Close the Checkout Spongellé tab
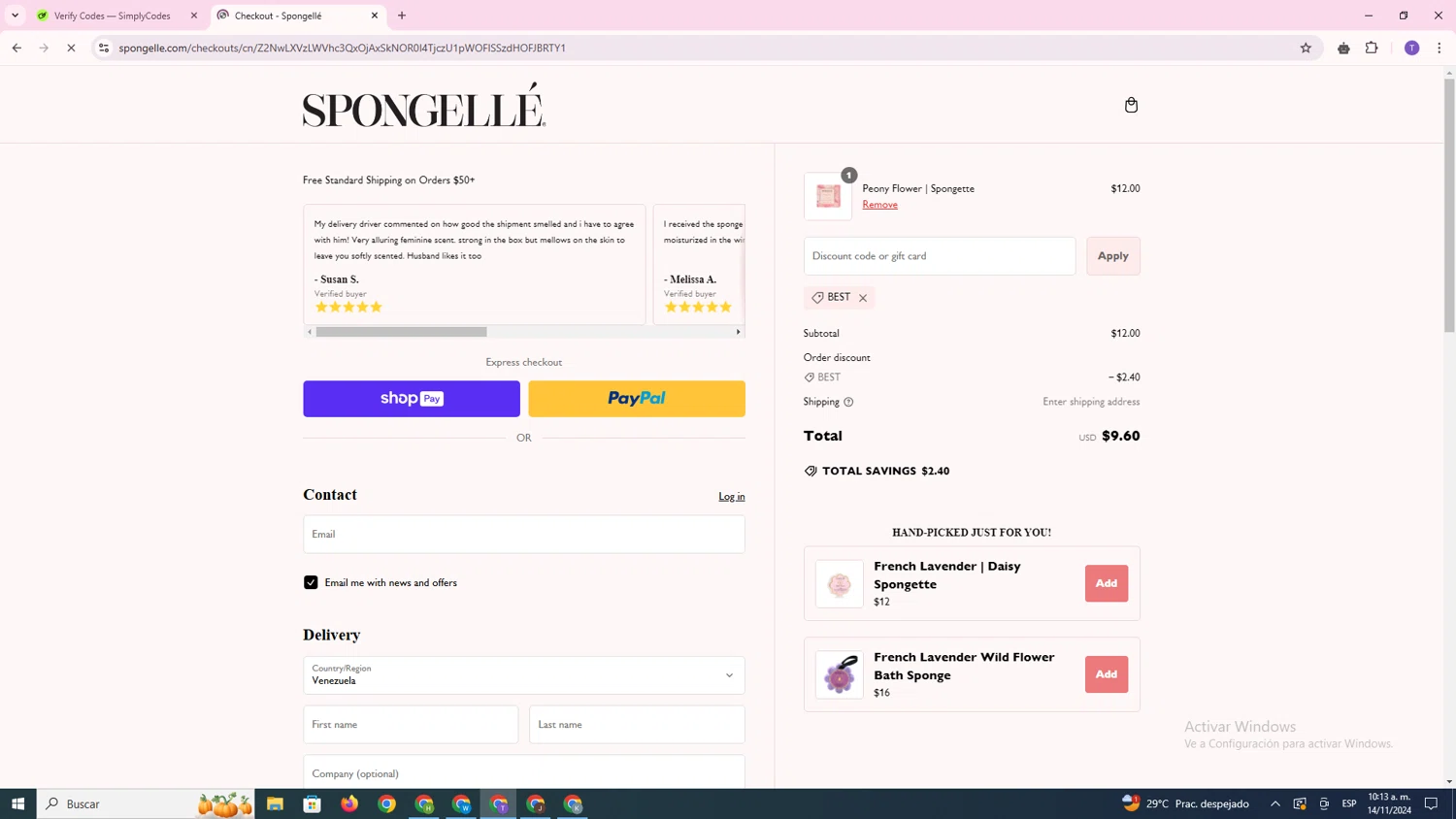 click(x=375, y=16)
